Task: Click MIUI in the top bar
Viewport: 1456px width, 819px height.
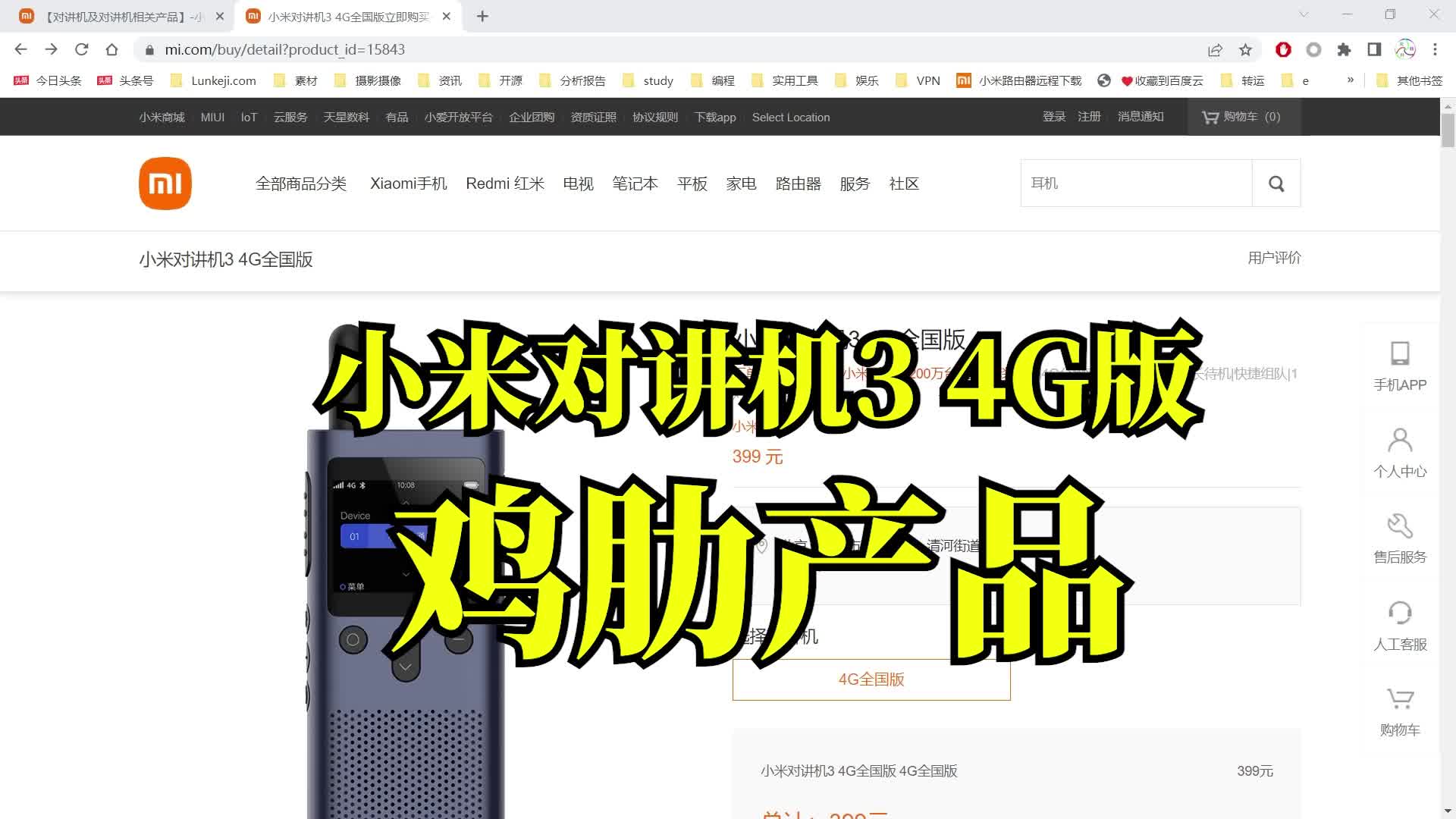Action: (x=212, y=117)
